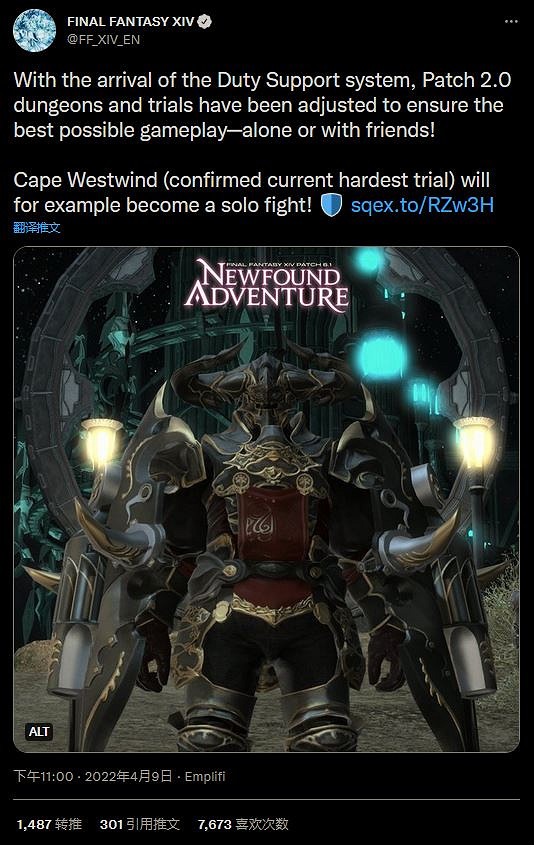
Task: Click the FINAL FANTASY XIV display name
Action: click(130, 22)
